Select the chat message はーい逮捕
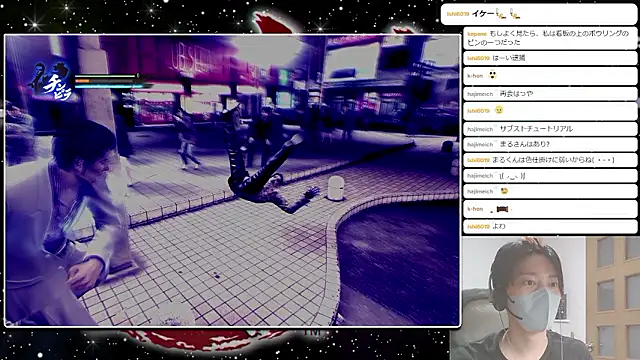Screen dimensions: 640x360 [550, 58]
